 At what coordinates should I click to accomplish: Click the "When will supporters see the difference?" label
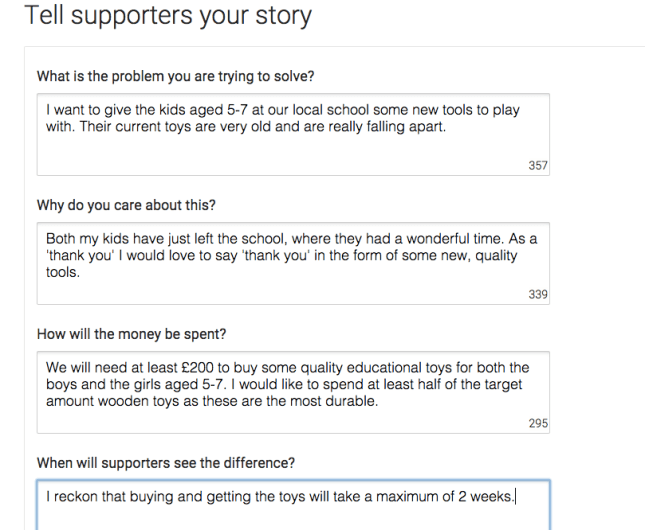pos(165,463)
